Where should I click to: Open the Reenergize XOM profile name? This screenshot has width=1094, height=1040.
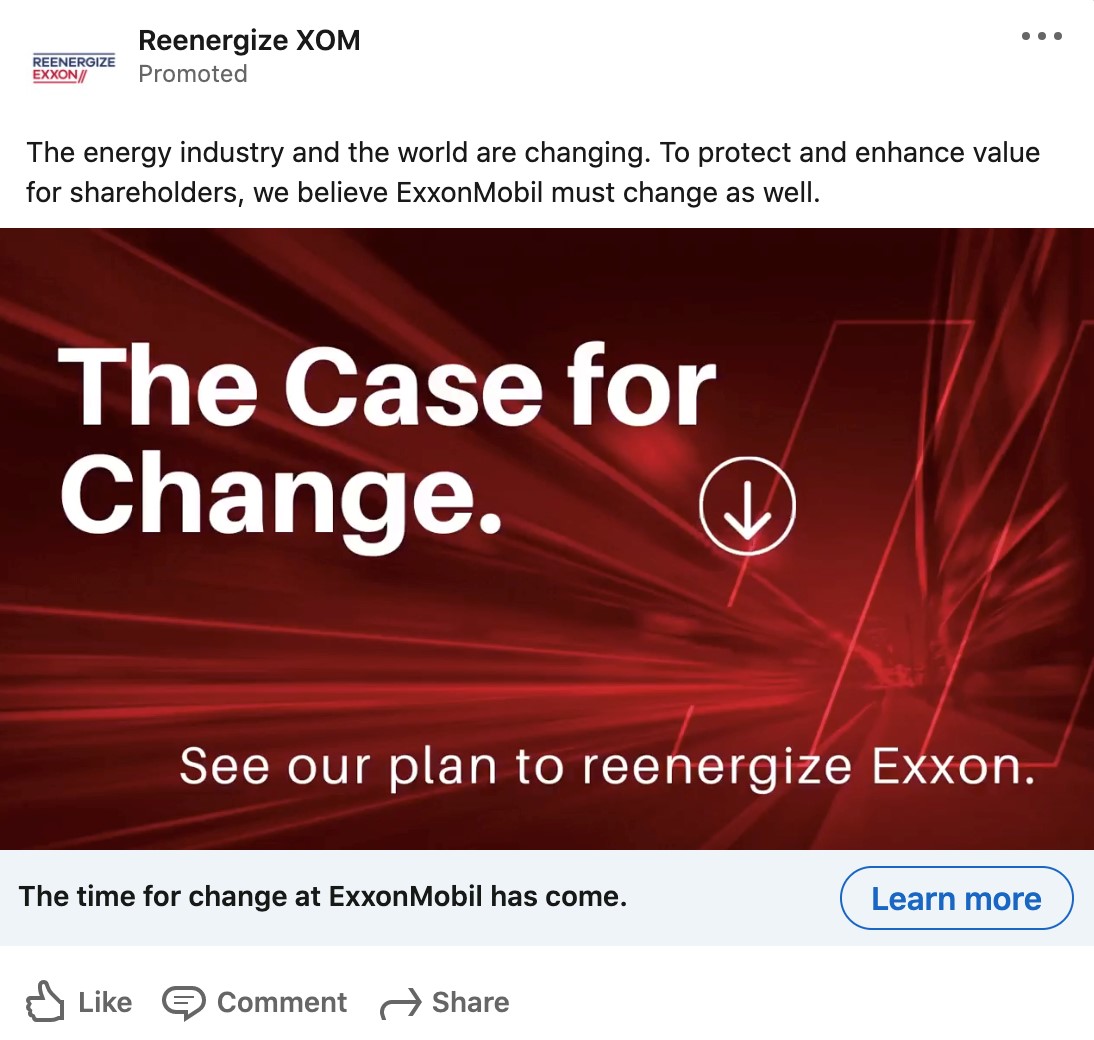coord(249,41)
